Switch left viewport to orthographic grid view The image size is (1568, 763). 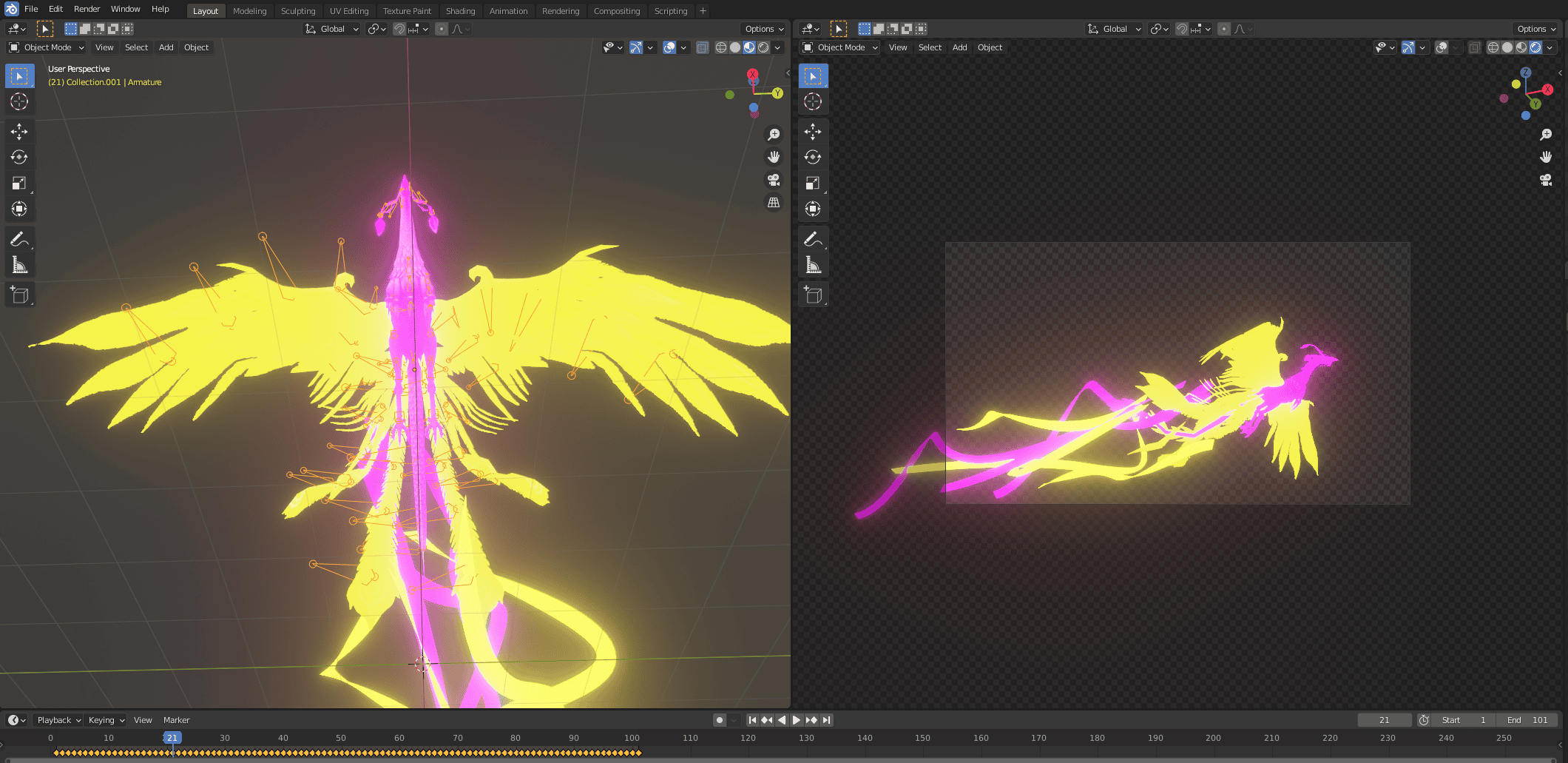(x=774, y=203)
